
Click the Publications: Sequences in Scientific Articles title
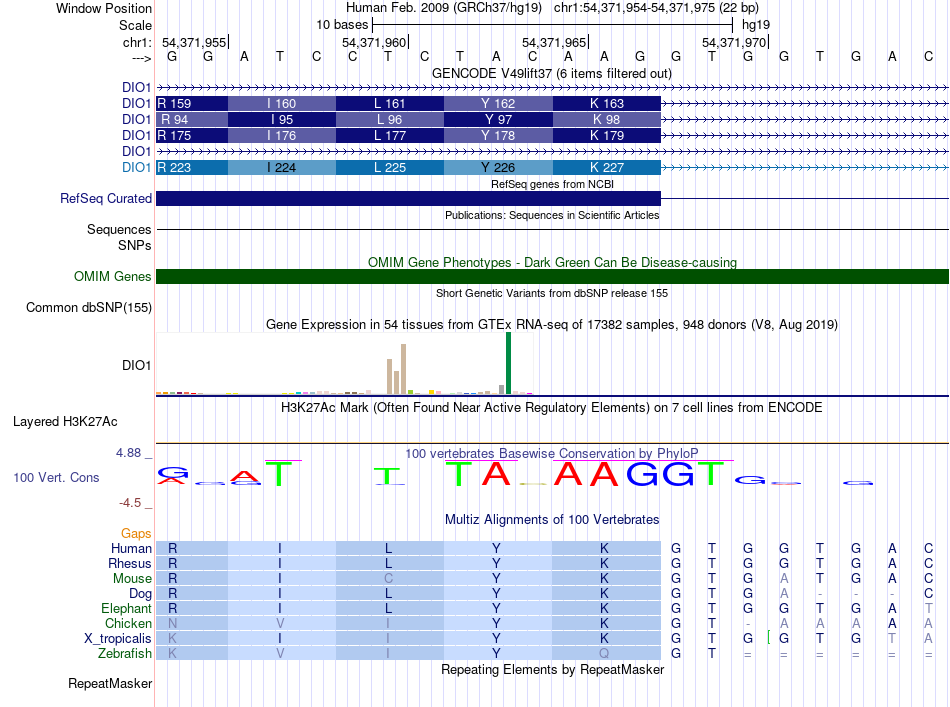click(552, 215)
